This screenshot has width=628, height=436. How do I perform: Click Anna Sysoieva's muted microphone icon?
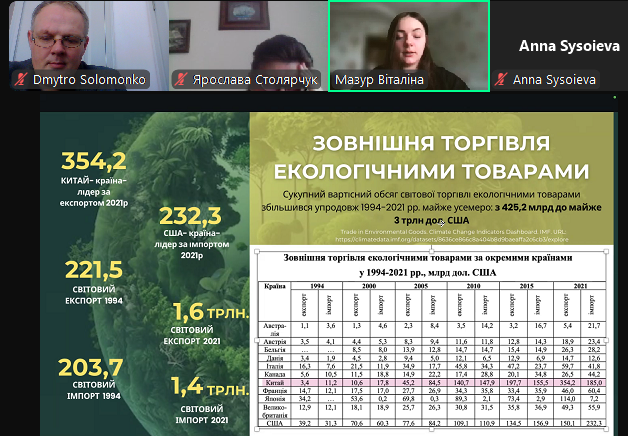point(504,80)
